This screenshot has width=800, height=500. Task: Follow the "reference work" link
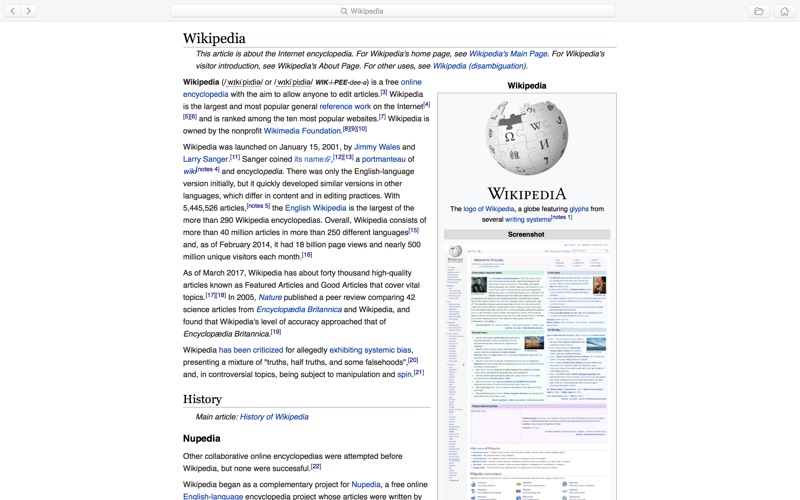point(345,106)
